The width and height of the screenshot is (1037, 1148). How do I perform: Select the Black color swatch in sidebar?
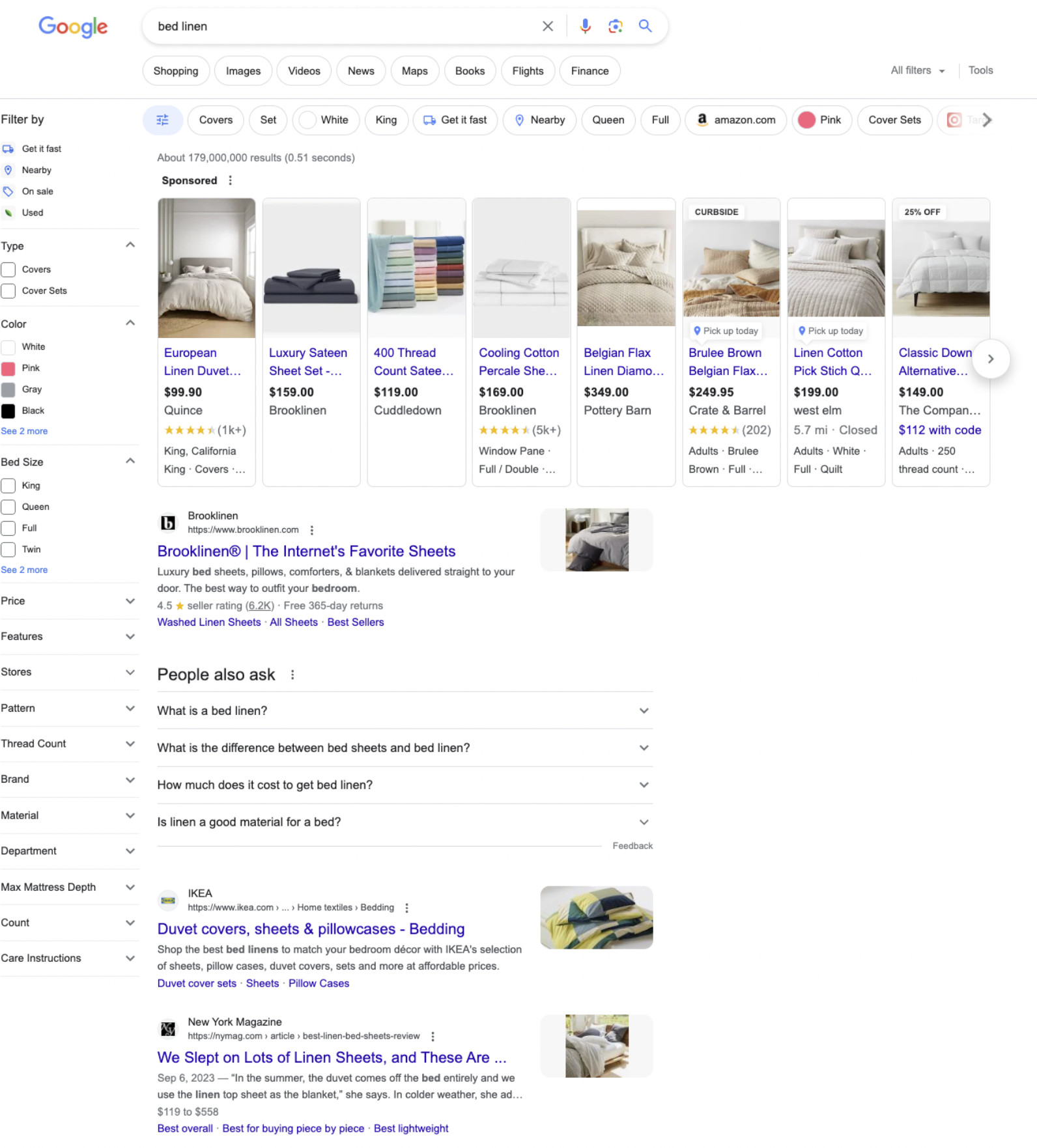coord(8,411)
